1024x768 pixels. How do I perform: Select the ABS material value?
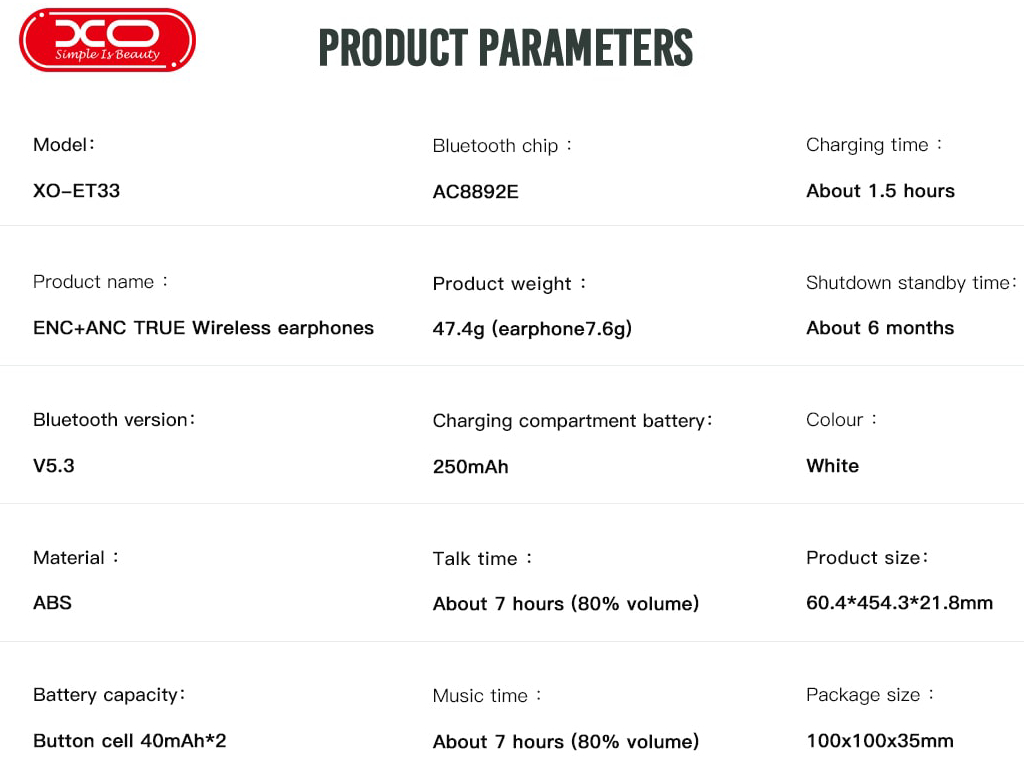coord(52,603)
